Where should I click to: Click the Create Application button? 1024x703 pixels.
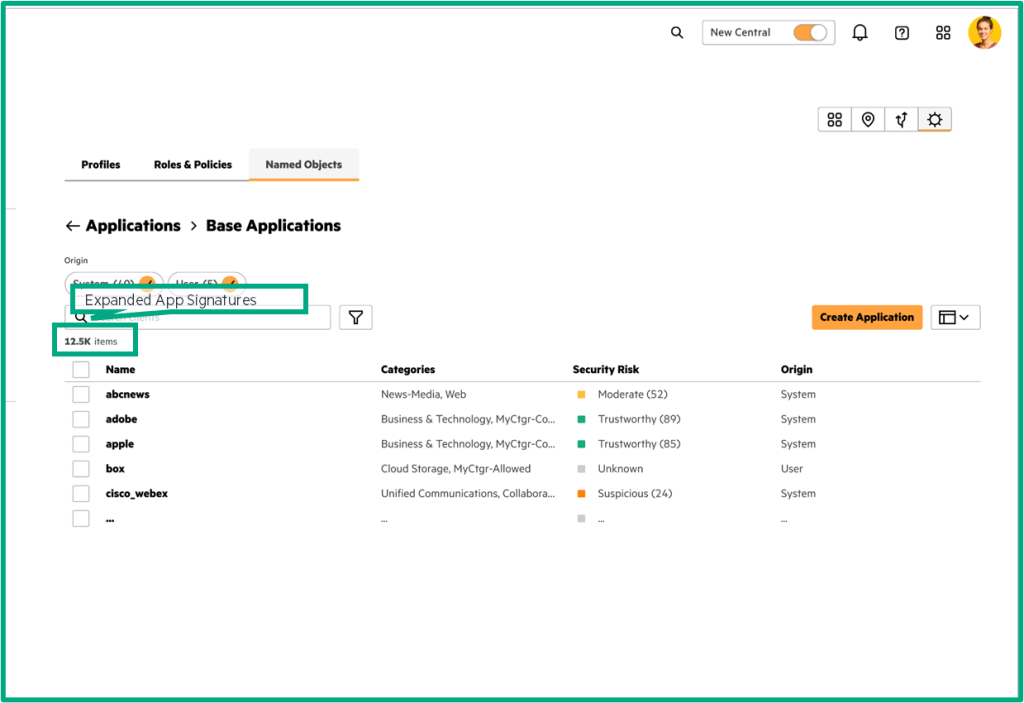pos(866,317)
